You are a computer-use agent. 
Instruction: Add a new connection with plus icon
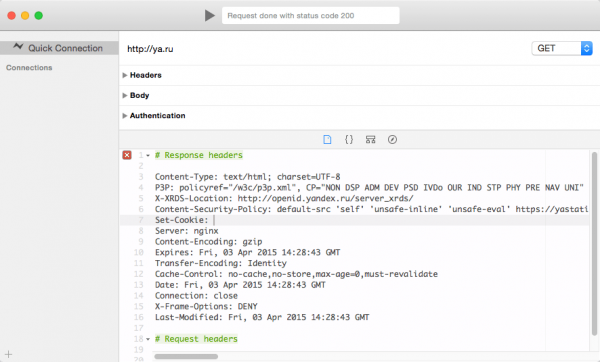pos(8,354)
